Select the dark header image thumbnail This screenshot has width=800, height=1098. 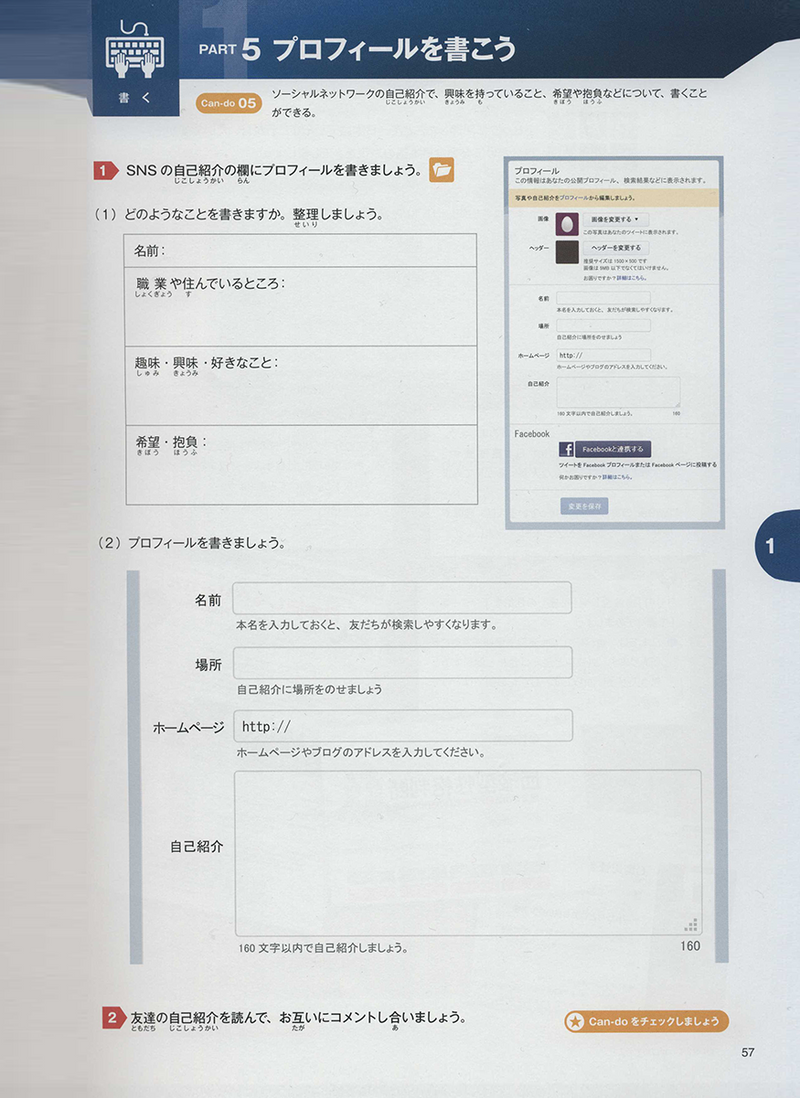[x=567, y=250]
